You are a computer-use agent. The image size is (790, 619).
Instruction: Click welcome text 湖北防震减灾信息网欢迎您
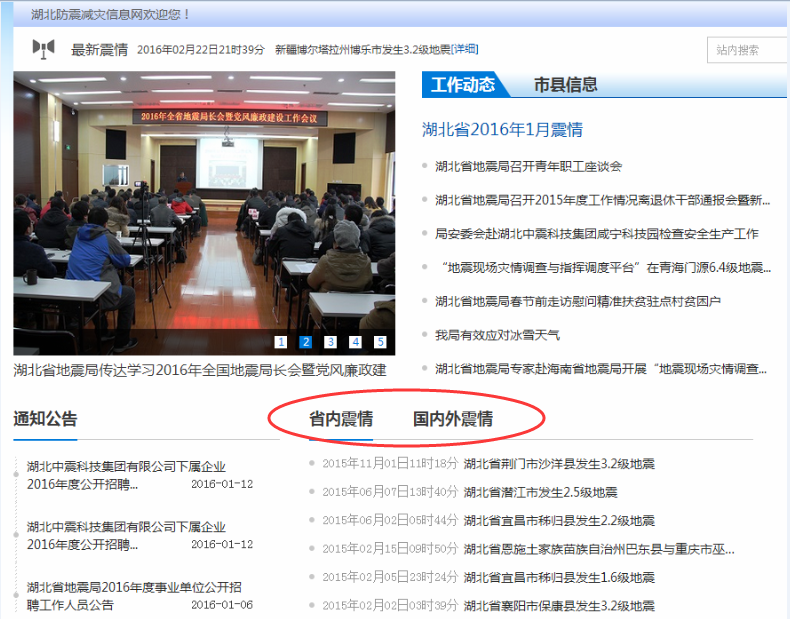tap(110, 14)
